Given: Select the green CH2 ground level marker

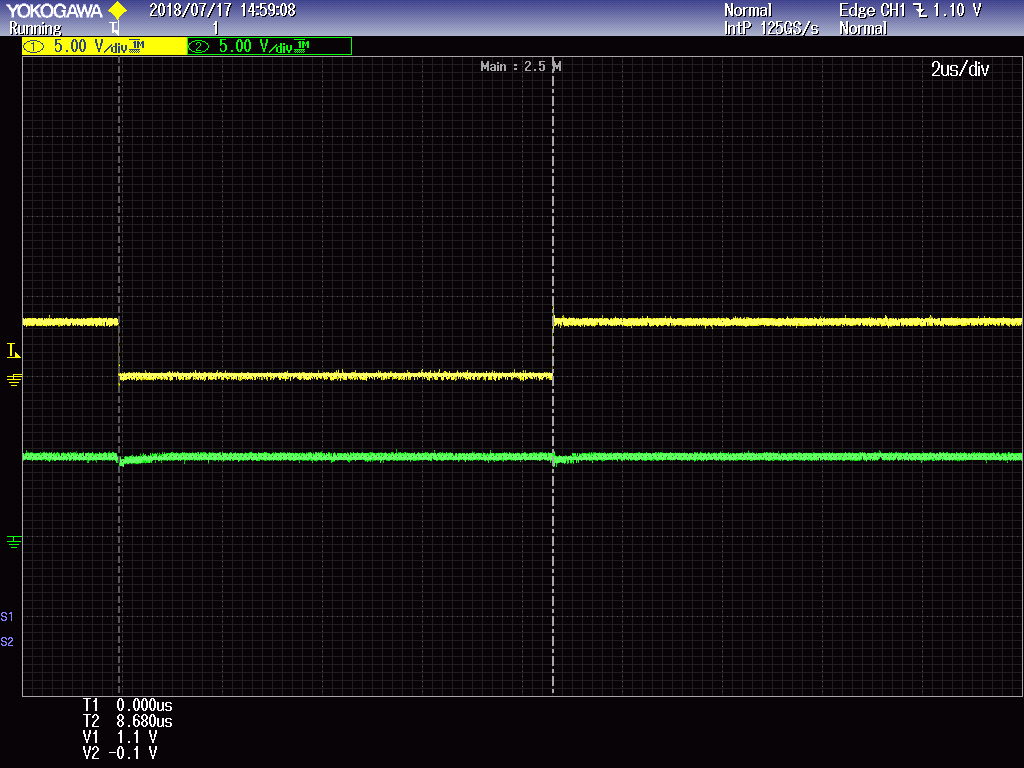Looking at the screenshot, I should [x=14, y=541].
